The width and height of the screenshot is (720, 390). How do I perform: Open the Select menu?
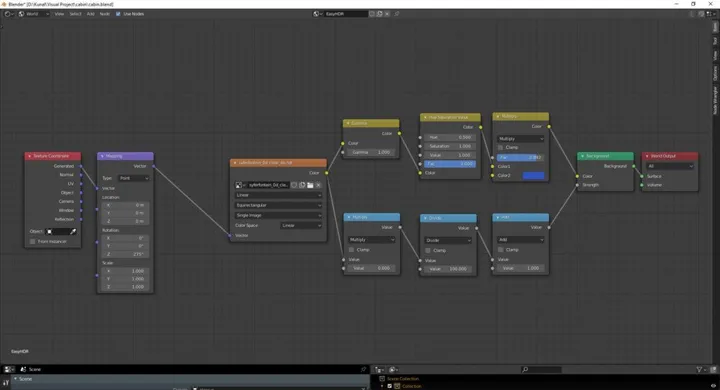pyautogui.click(x=75, y=14)
